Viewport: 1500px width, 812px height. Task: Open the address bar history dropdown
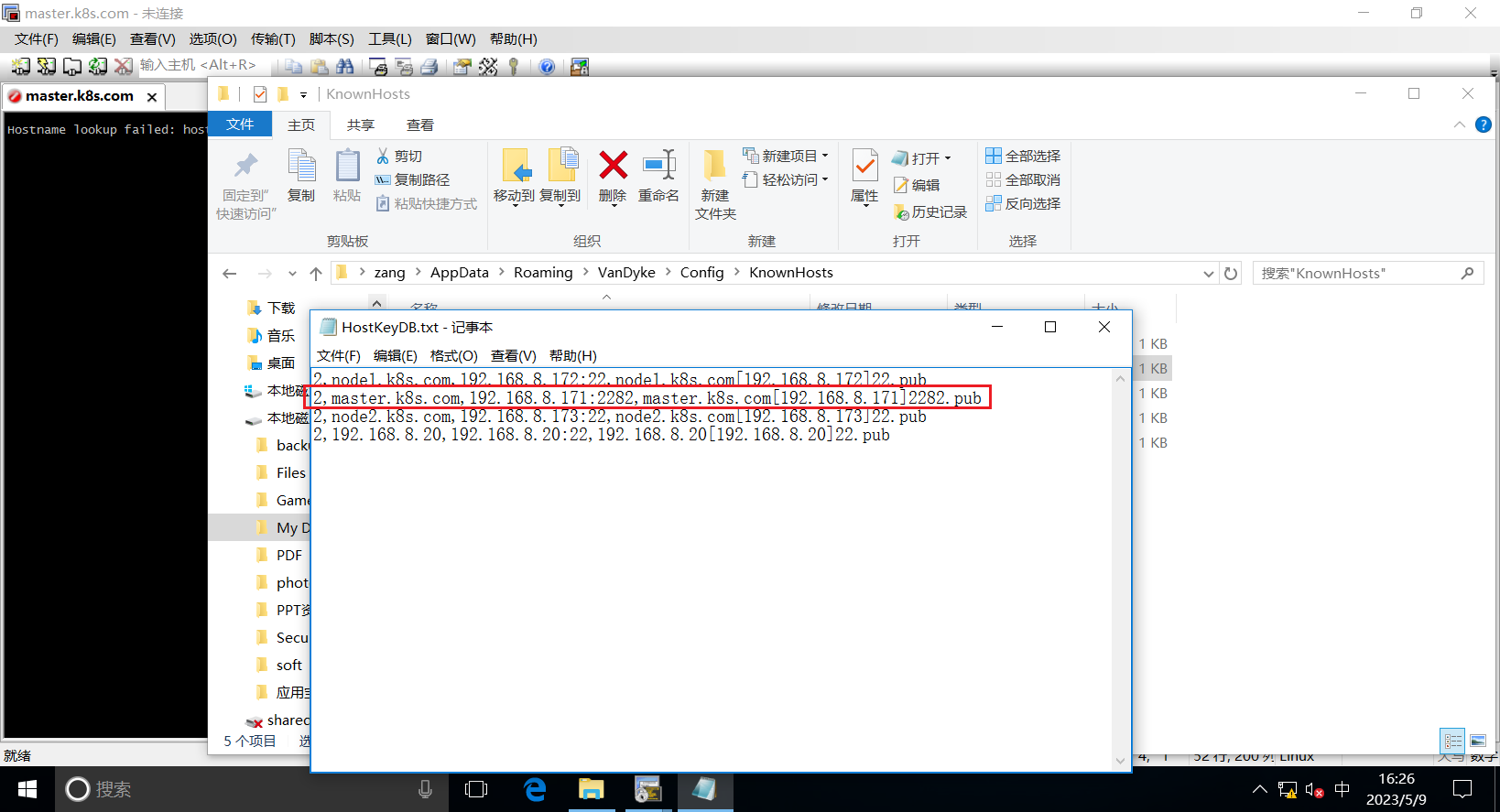click(x=1209, y=273)
